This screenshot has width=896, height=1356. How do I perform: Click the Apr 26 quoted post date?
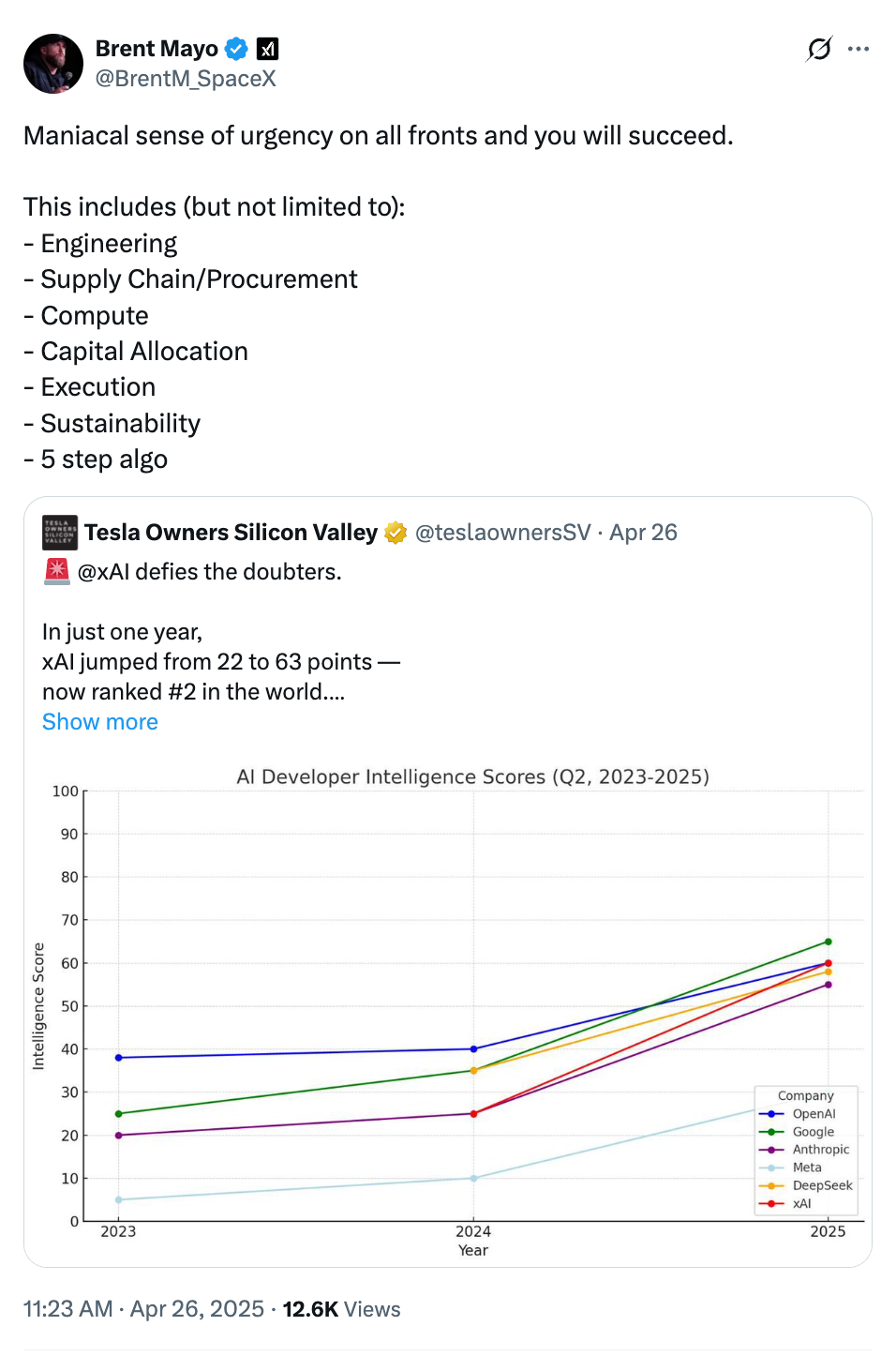[643, 533]
